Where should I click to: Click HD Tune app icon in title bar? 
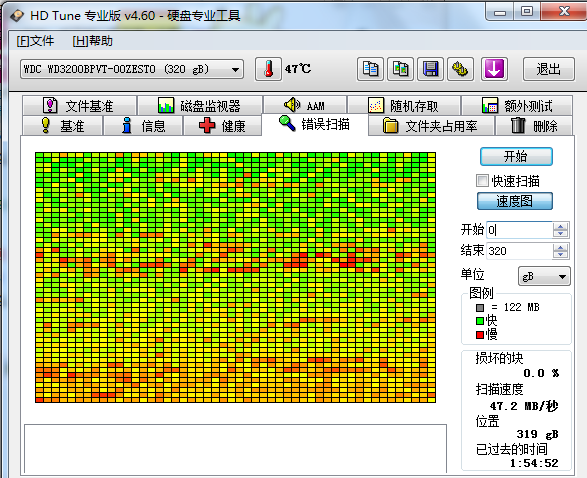coord(17,16)
